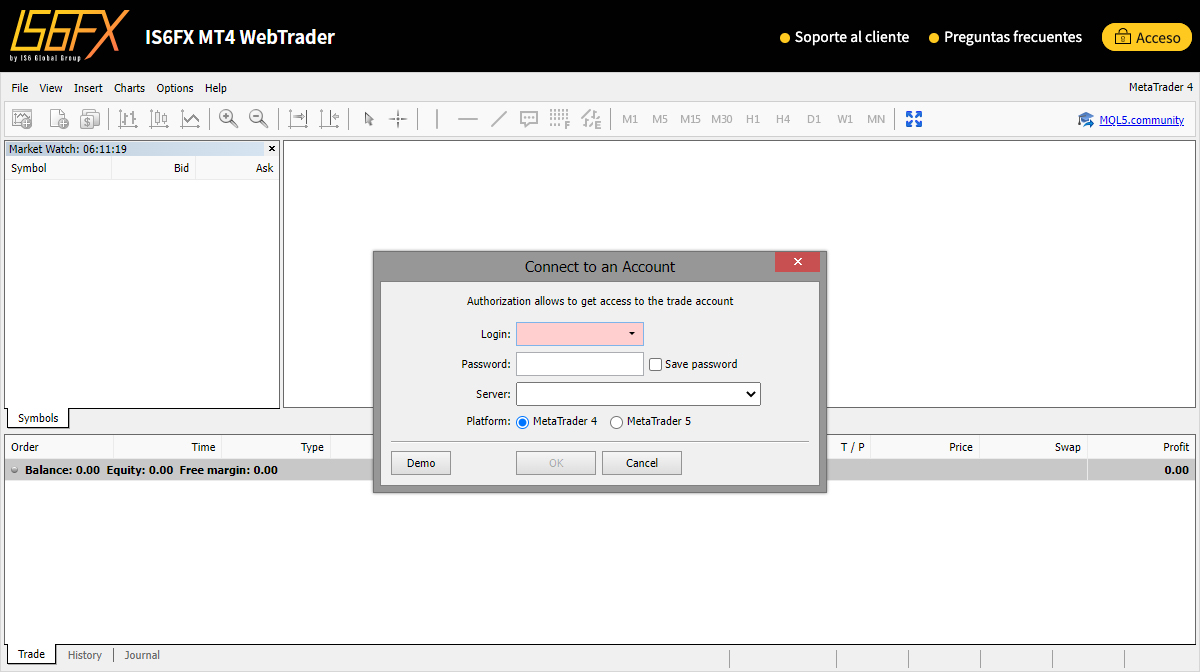This screenshot has width=1200, height=672.
Task: Enable the Save password checkbox
Action: [656, 365]
